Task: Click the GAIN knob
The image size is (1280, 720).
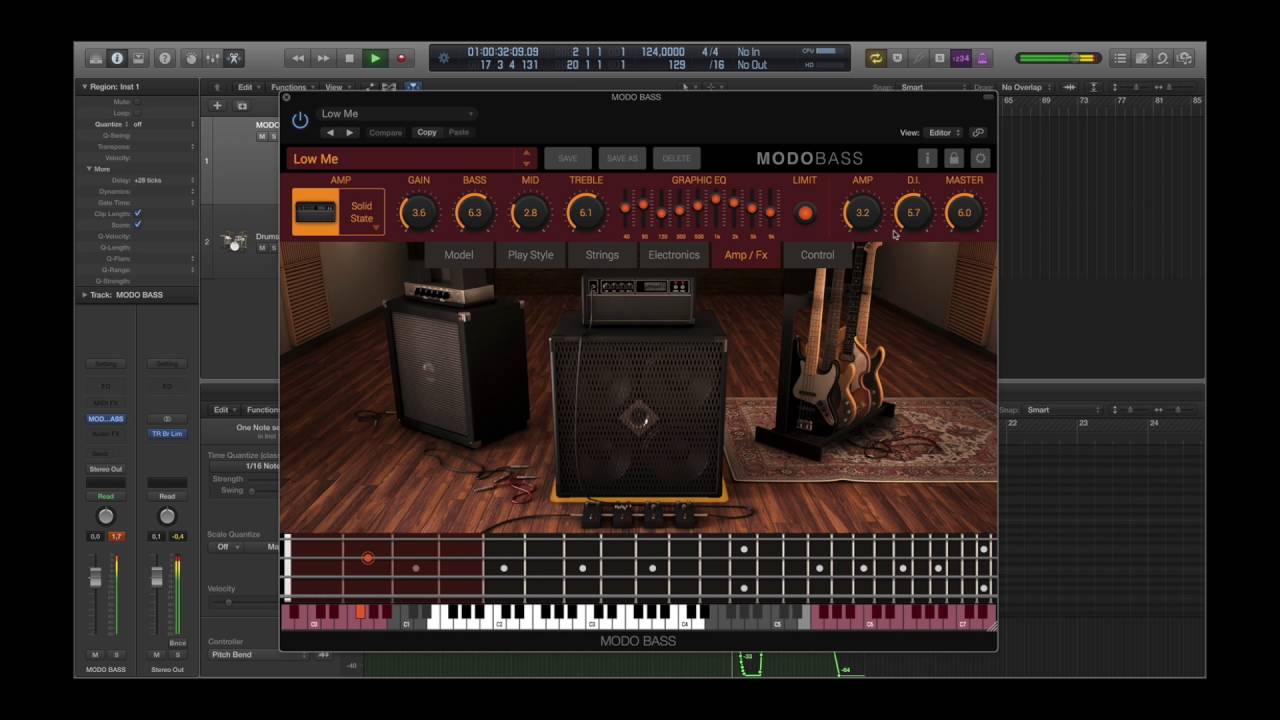Action: pos(418,212)
